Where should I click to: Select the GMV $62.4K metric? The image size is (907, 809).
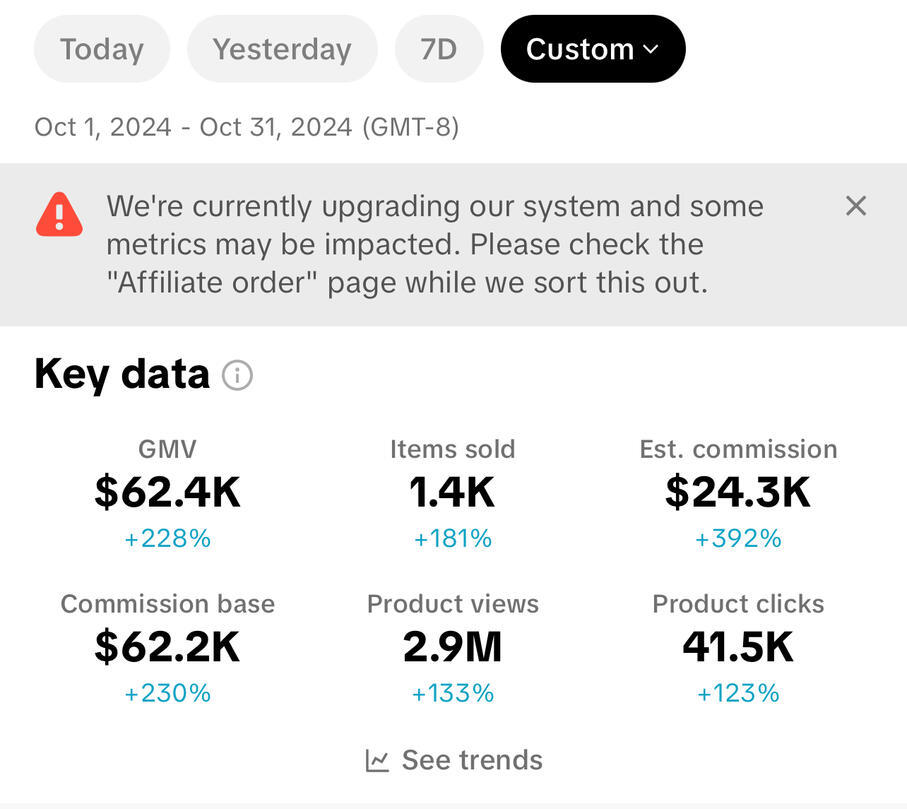pos(167,493)
